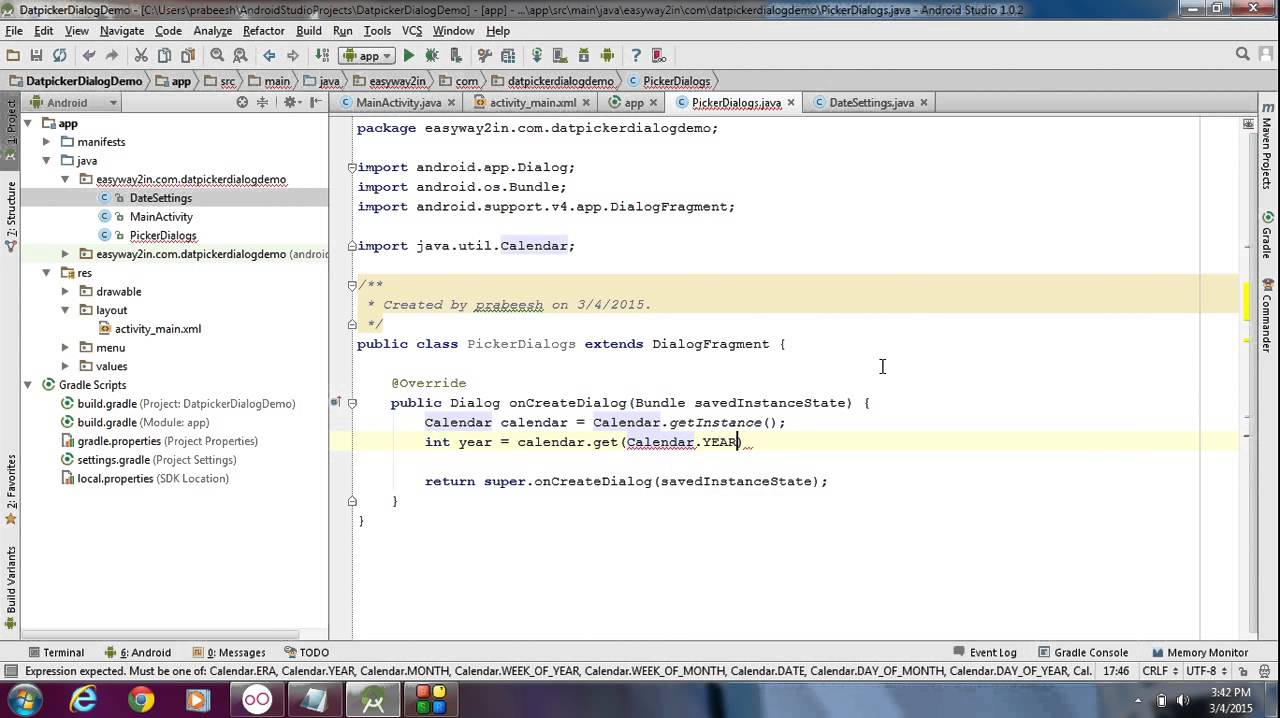Open the SDK Manager icon
This screenshot has width=1280, height=718.
(584, 56)
